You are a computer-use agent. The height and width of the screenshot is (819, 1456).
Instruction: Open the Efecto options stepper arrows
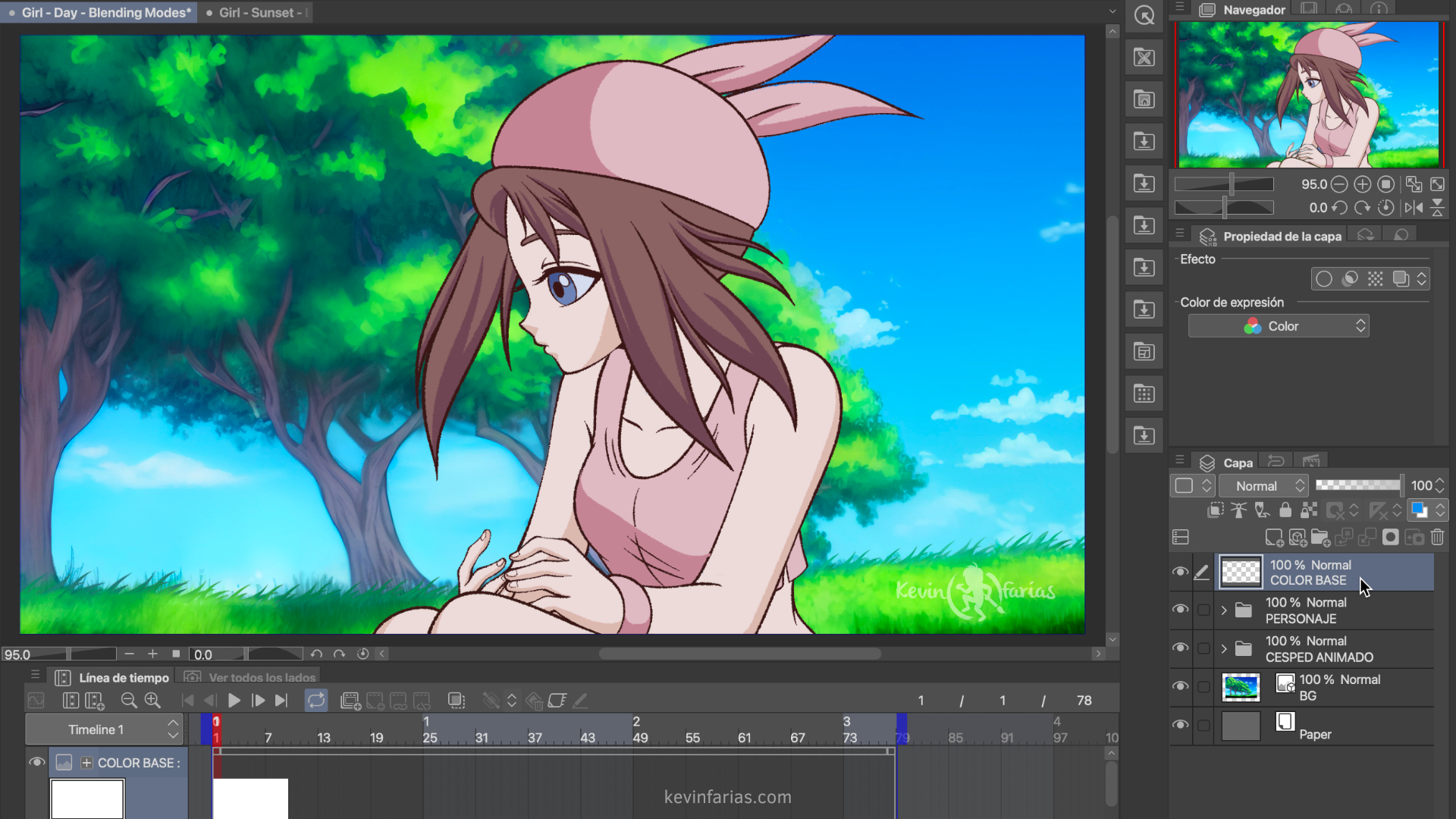[1422, 279]
